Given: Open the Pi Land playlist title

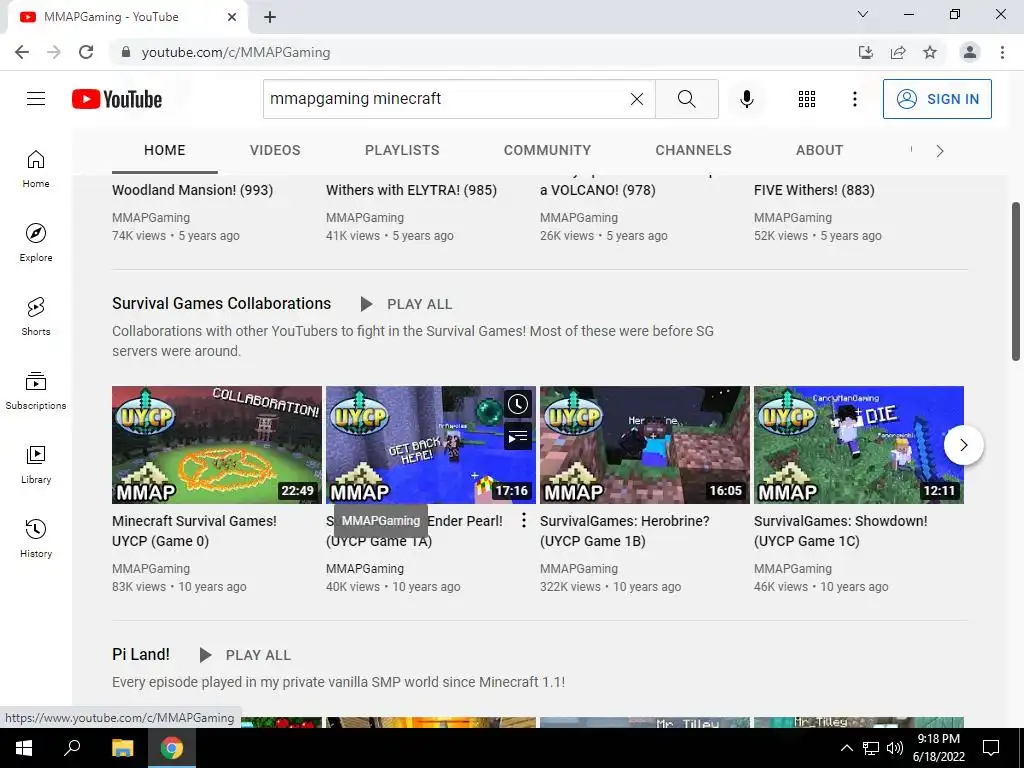Looking at the screenshot, I should coord(140,654).
